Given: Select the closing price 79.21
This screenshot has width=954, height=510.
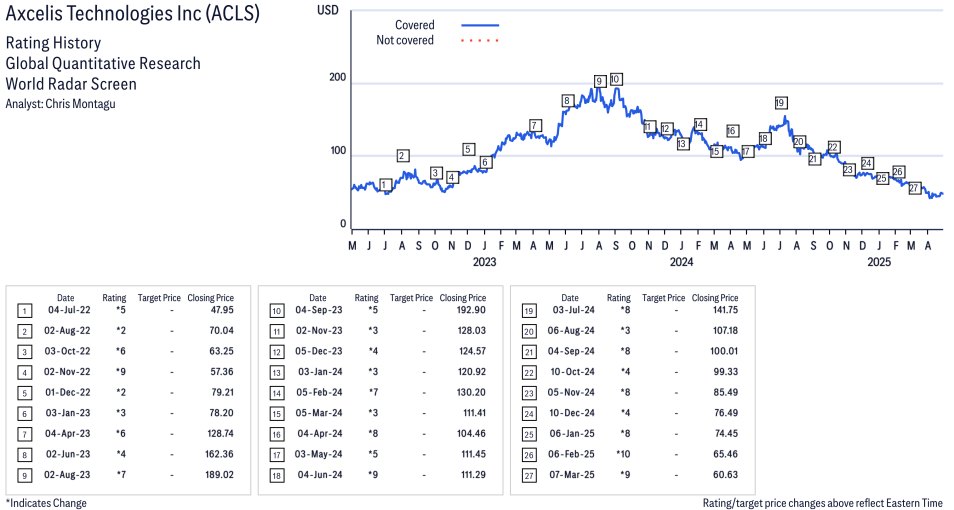Looking at the screenshot, I should point(223,393).
